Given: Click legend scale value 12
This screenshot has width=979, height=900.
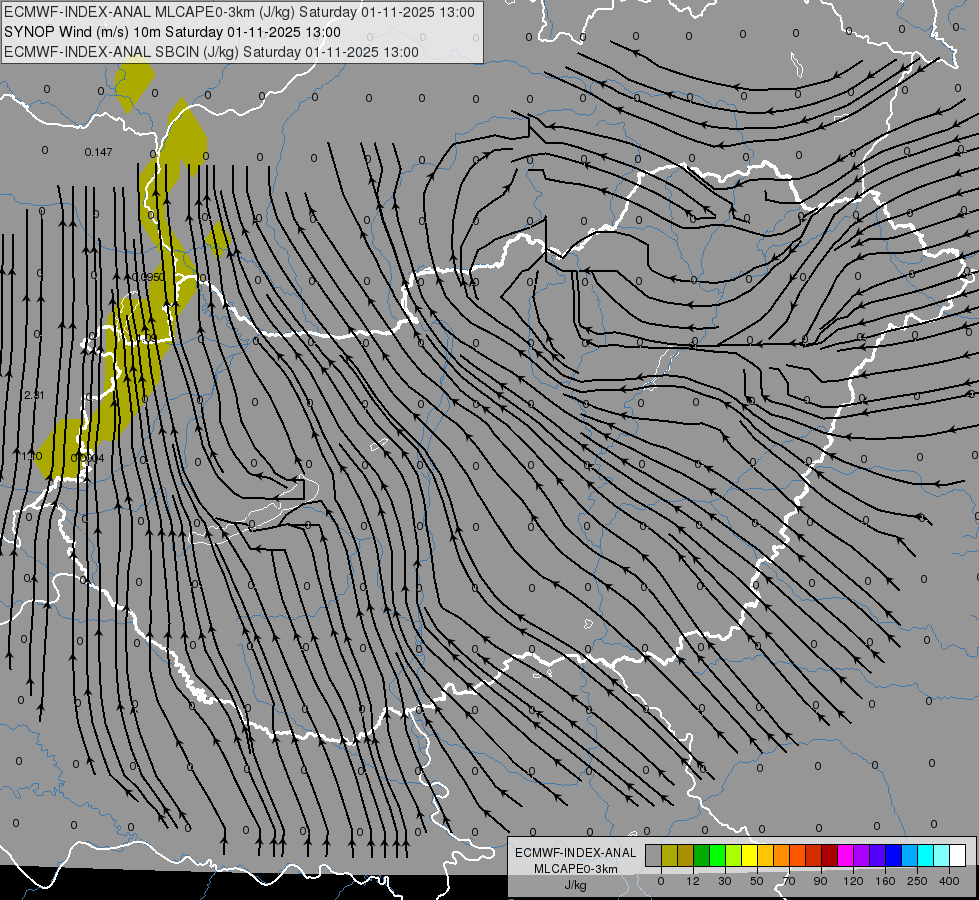Looking at the screenshot, I should tap(693, 881).
